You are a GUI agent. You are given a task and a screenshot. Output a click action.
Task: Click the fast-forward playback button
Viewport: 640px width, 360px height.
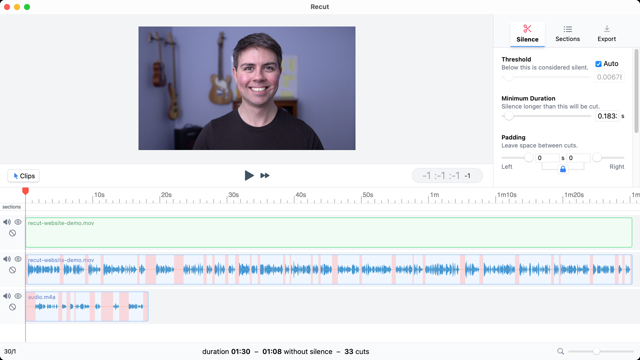[265, 176]
